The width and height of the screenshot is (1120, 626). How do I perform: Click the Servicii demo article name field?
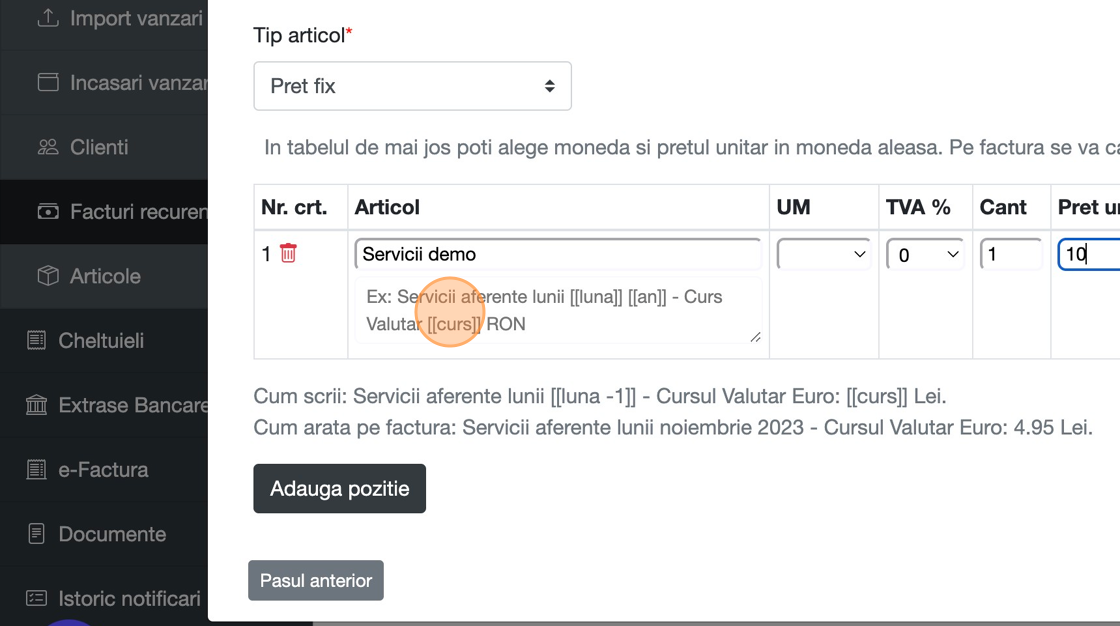[x=558, y=254]
